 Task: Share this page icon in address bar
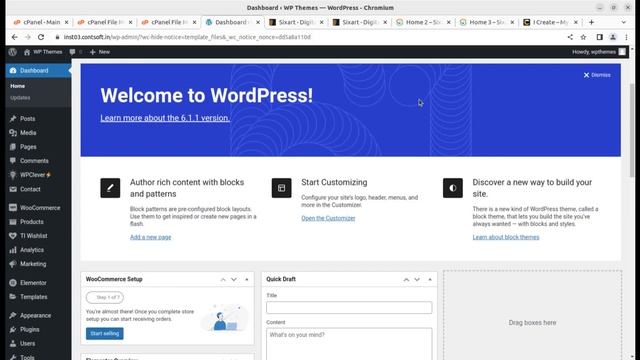pos(570,37)
